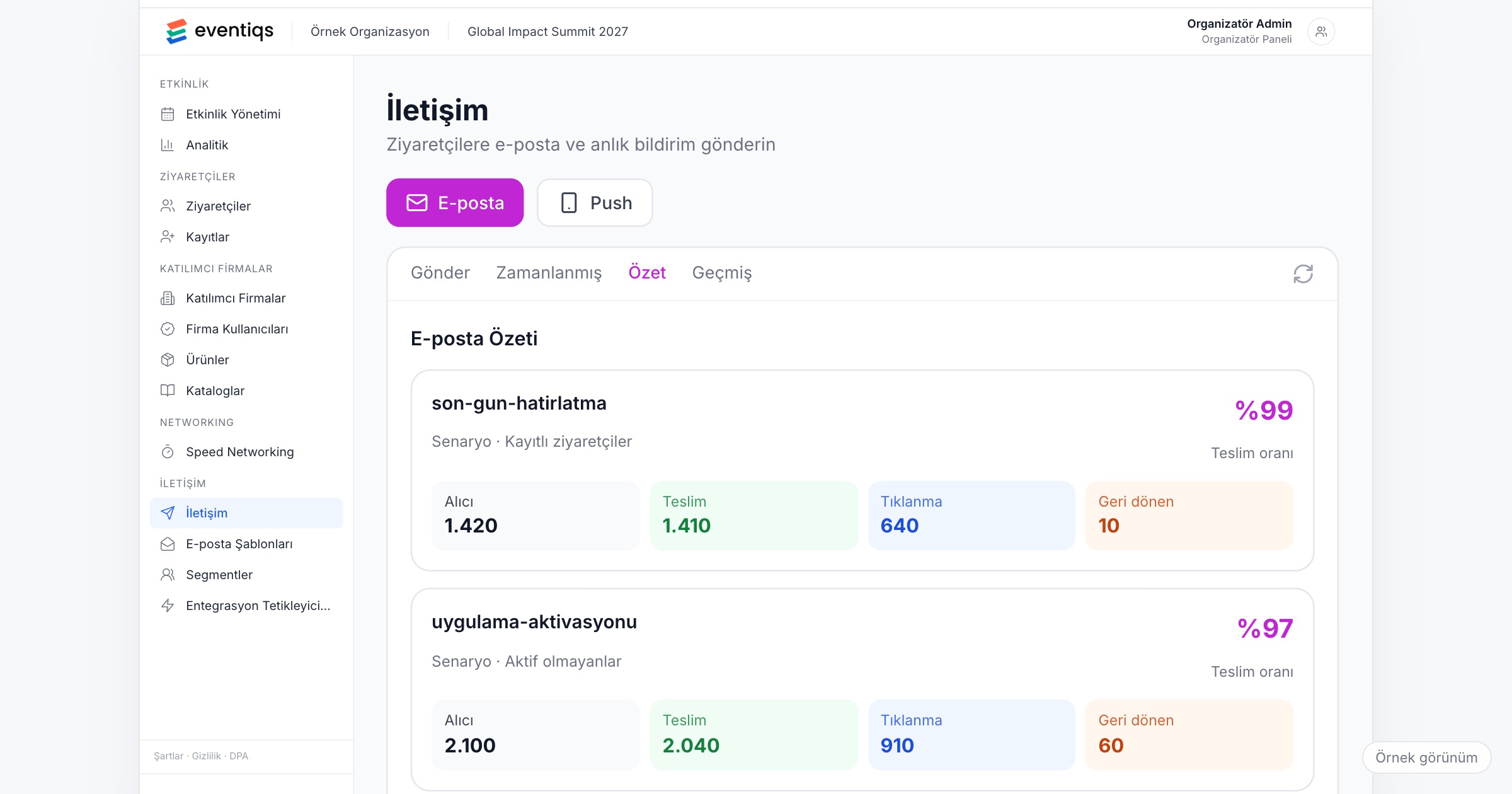Image resolution: width=1512 pixels, height=794 pixels.
Task: Switch to the Push channel button
Action: (595, 203)
